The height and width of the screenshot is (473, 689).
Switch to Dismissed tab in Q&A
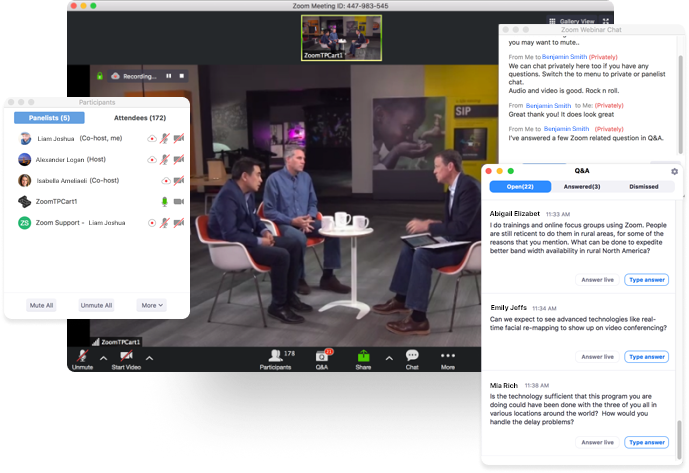click(x=643, y=187)
